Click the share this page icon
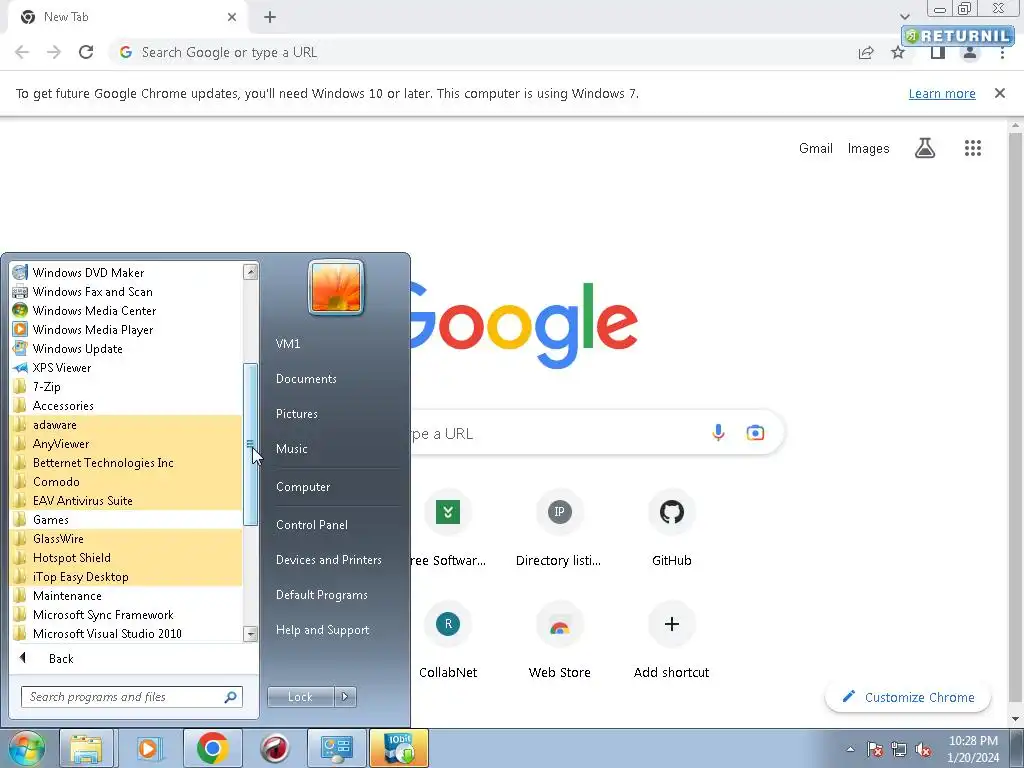Screen dimensions: 1024x768 [x=866, y=52]
